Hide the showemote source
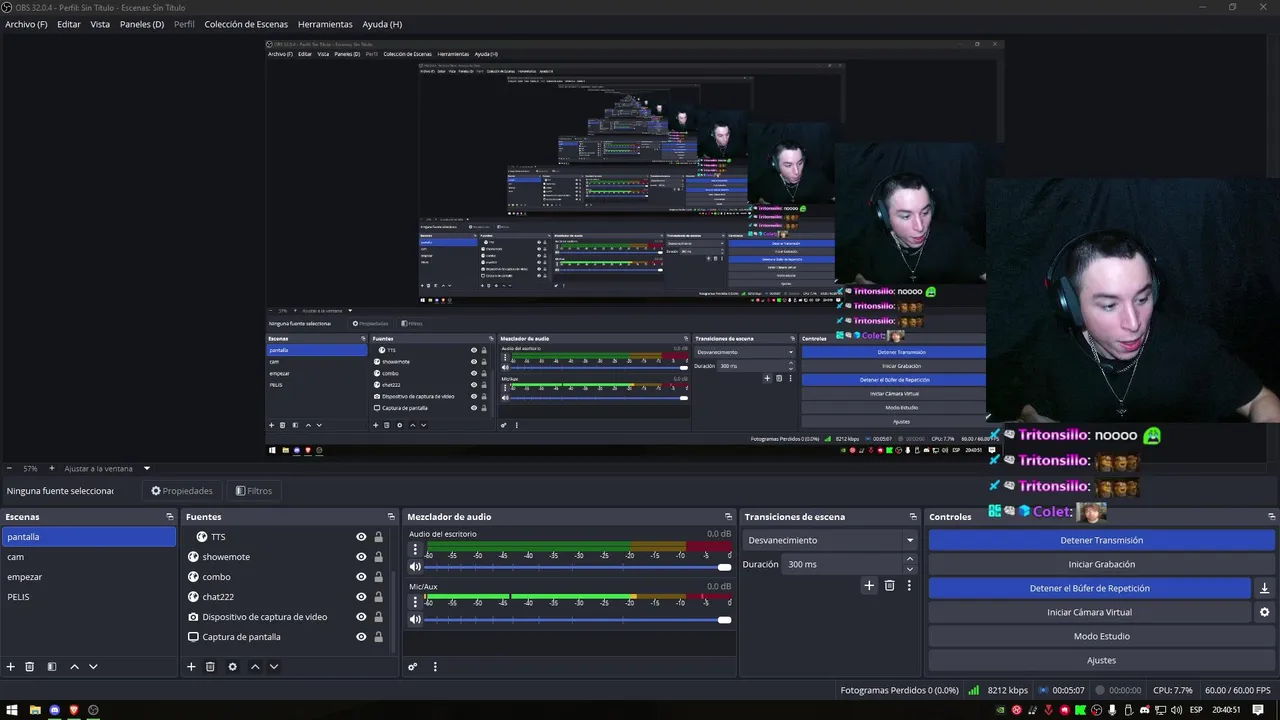Image resolution: width=1280 pixels, height=720 pixels. 361,557
